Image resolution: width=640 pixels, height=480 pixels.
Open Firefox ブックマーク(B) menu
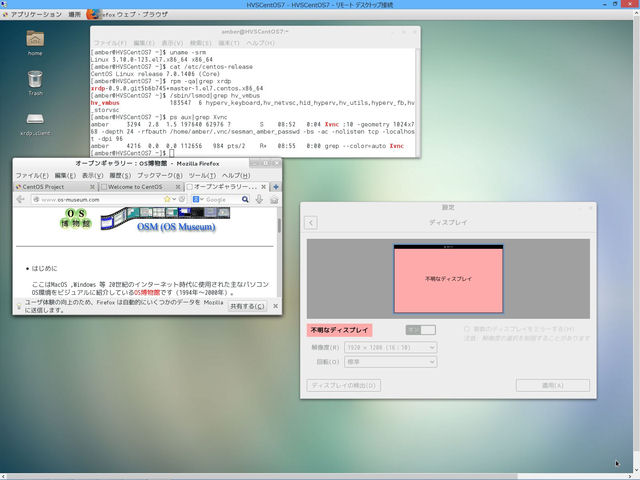point(160,175)
